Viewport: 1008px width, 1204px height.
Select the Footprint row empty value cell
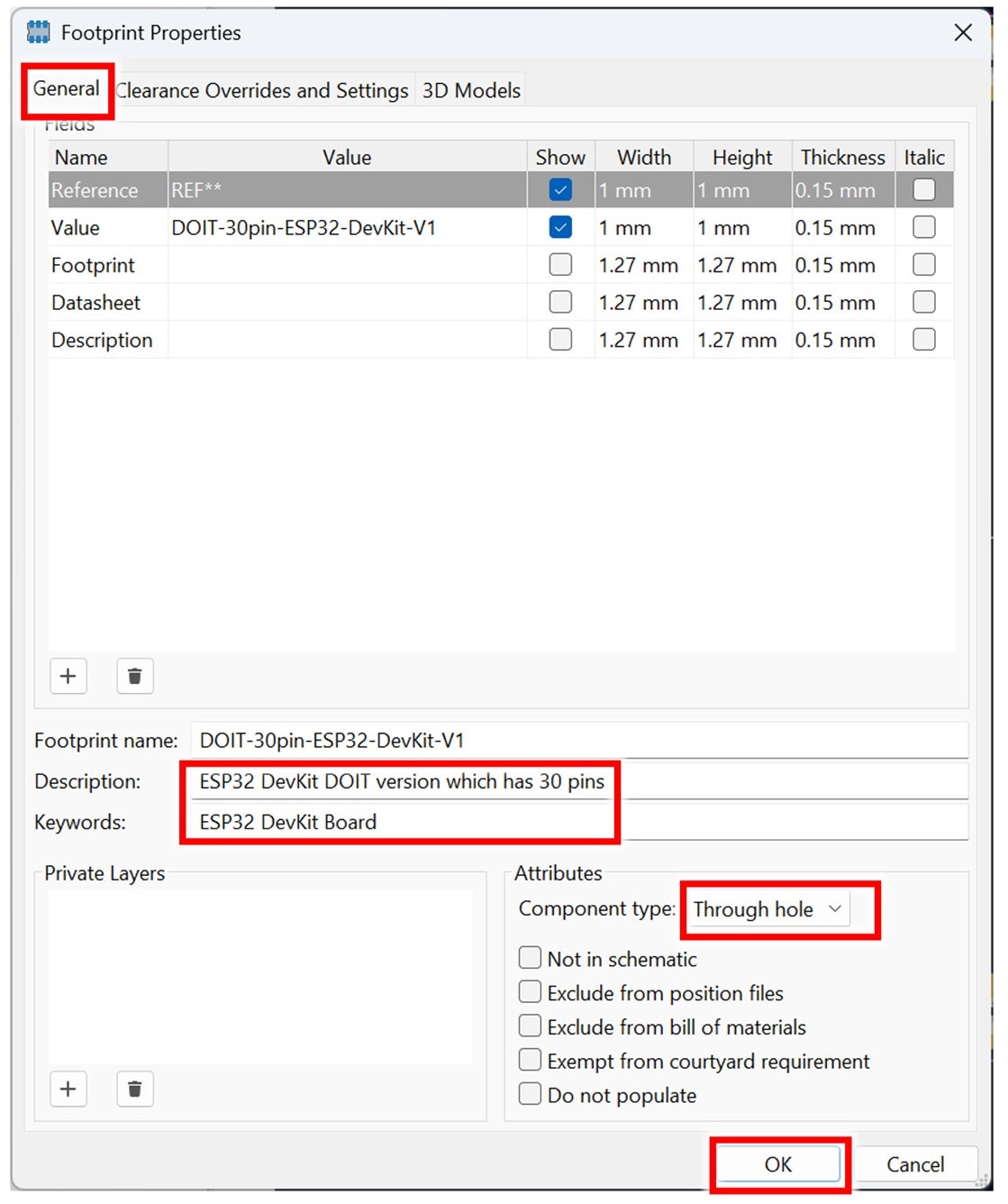click(347, 265)
